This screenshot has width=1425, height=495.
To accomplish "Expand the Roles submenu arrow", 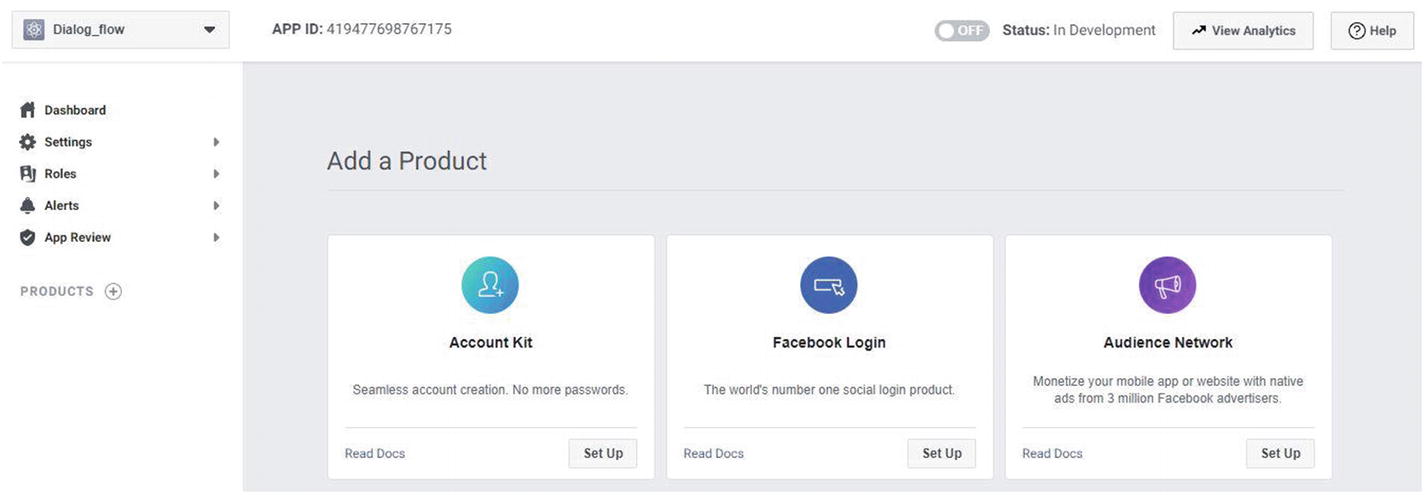I will pyautogui.click(x=216, y=174).
